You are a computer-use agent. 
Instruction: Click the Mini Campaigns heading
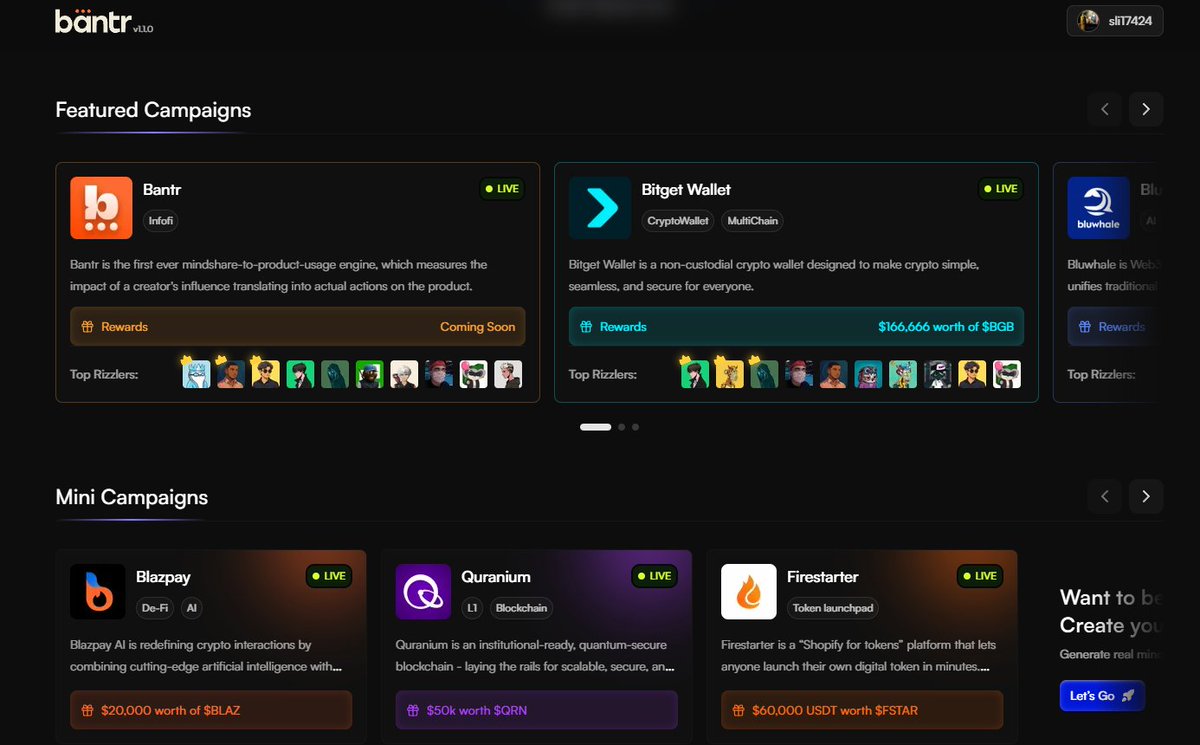click(132, 497)
